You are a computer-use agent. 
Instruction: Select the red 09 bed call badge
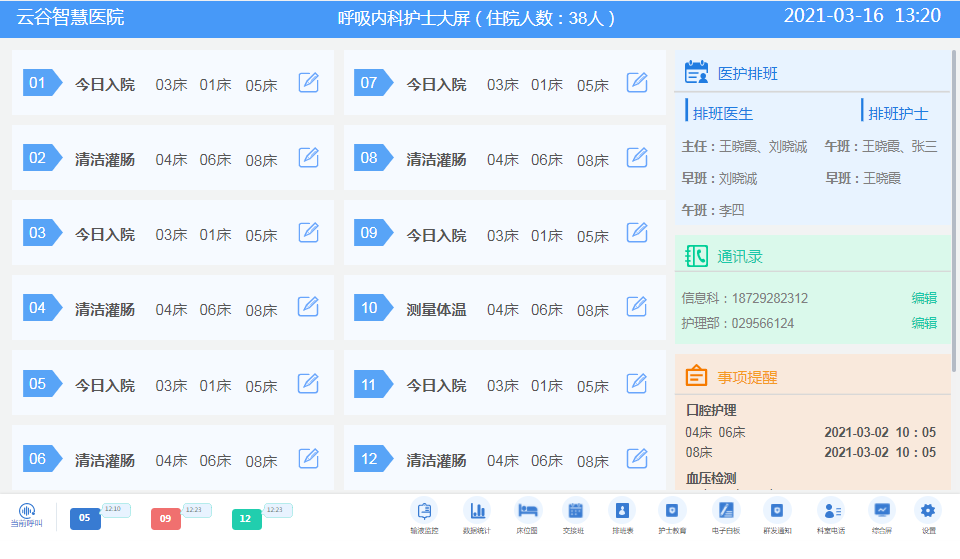pos(166,518)
